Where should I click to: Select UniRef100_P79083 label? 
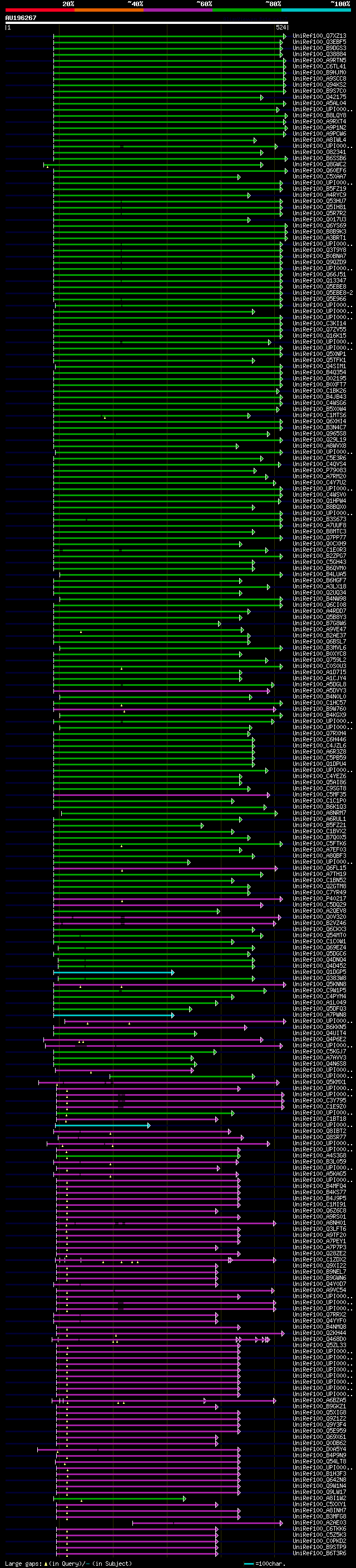pyautogui.click(x=319, y=470)
